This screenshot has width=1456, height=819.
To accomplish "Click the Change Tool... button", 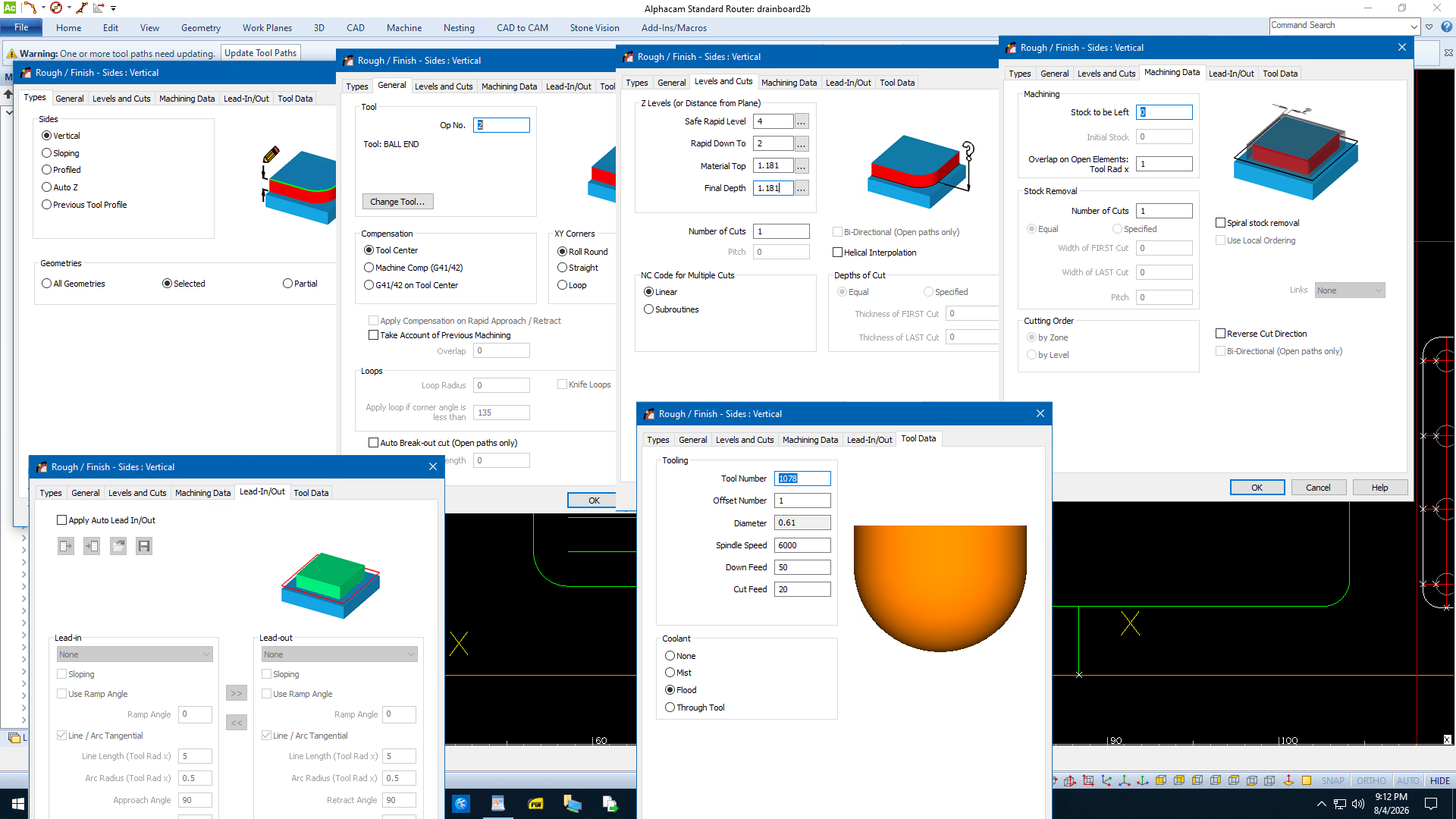I will coord(397,202).
